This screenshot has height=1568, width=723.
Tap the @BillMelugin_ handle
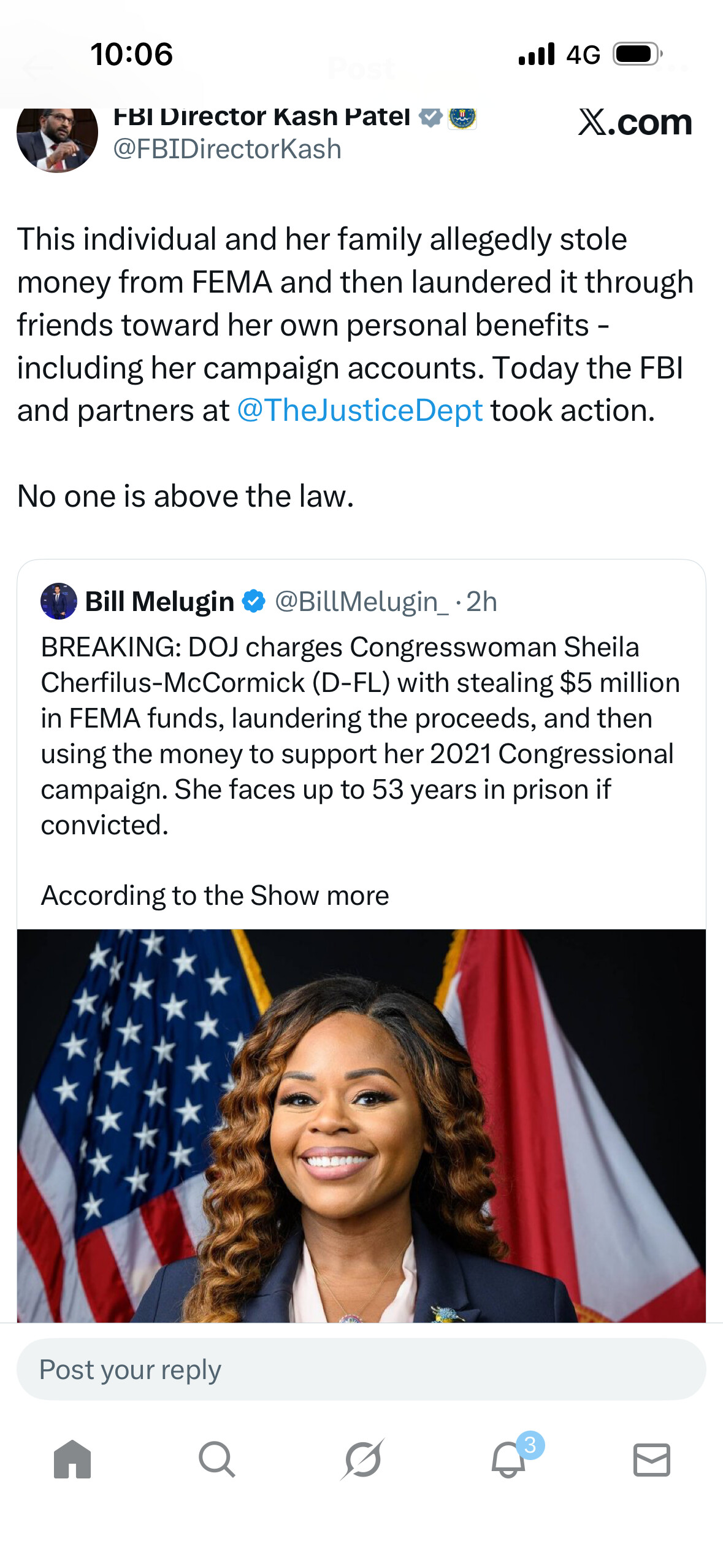pos(361,602)
